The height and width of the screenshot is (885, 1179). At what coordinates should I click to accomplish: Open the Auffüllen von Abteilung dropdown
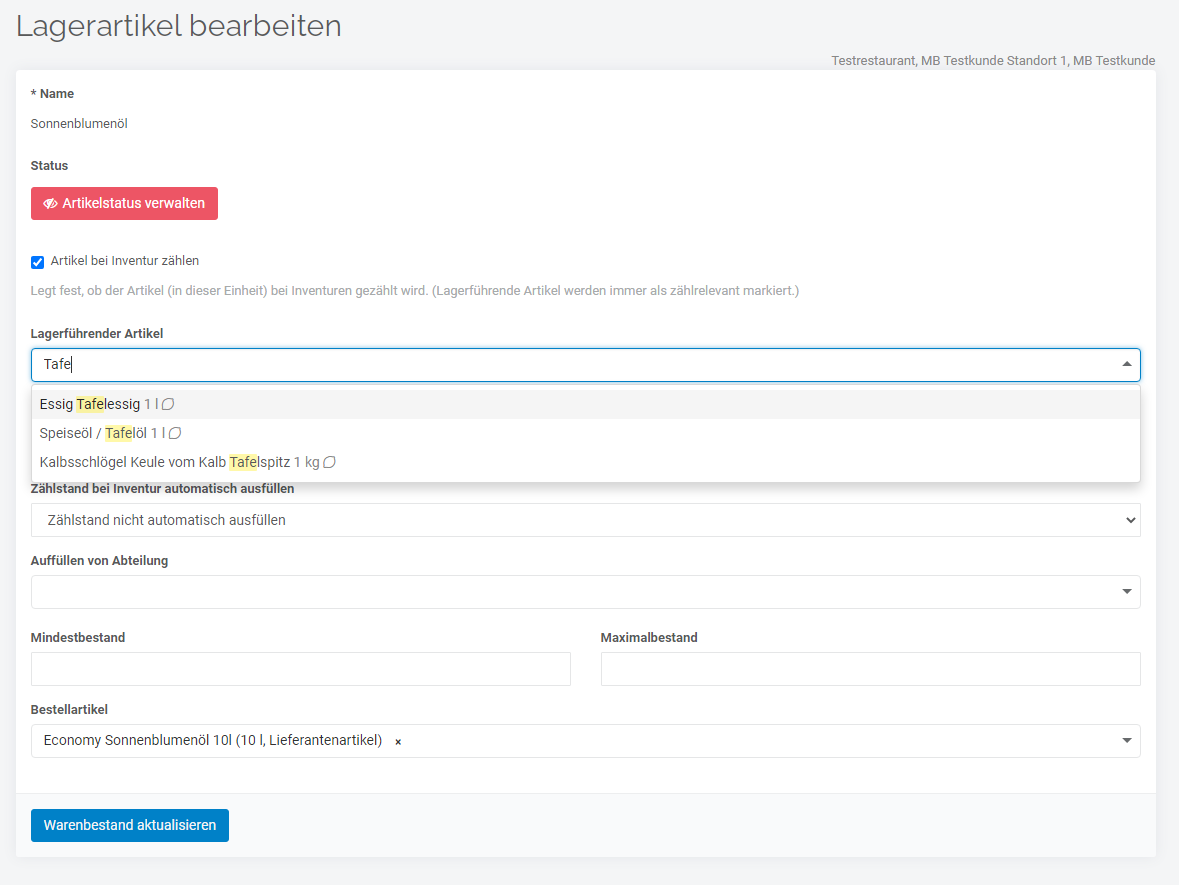[586, 593]
